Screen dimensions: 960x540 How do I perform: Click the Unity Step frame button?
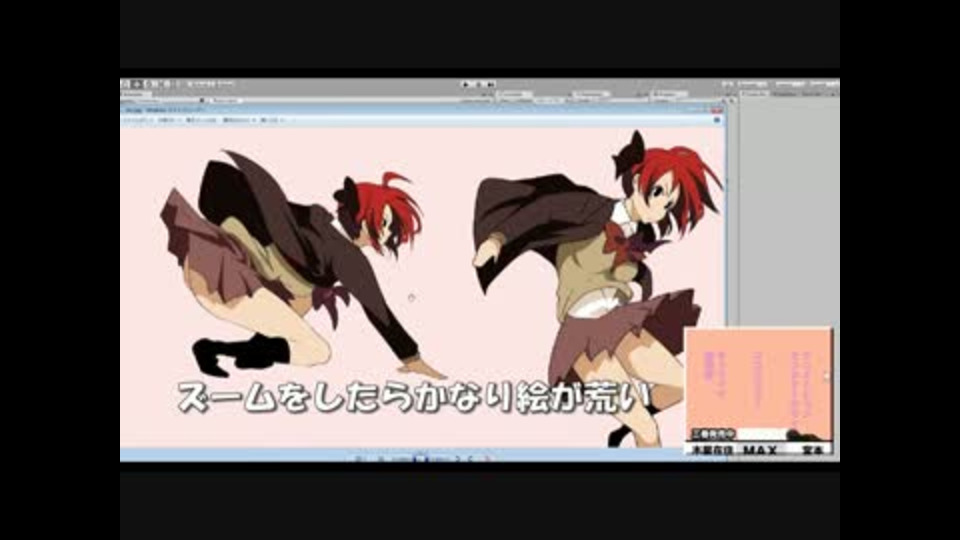click(x=491, y=84)
